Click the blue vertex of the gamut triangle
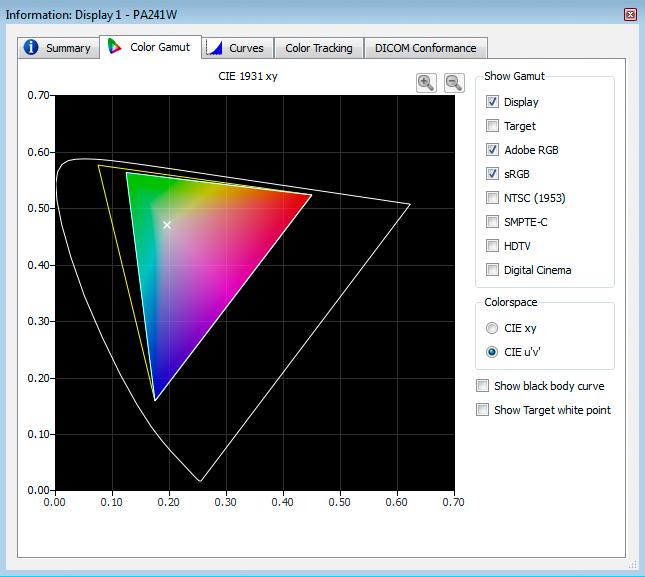 [155, 399]
